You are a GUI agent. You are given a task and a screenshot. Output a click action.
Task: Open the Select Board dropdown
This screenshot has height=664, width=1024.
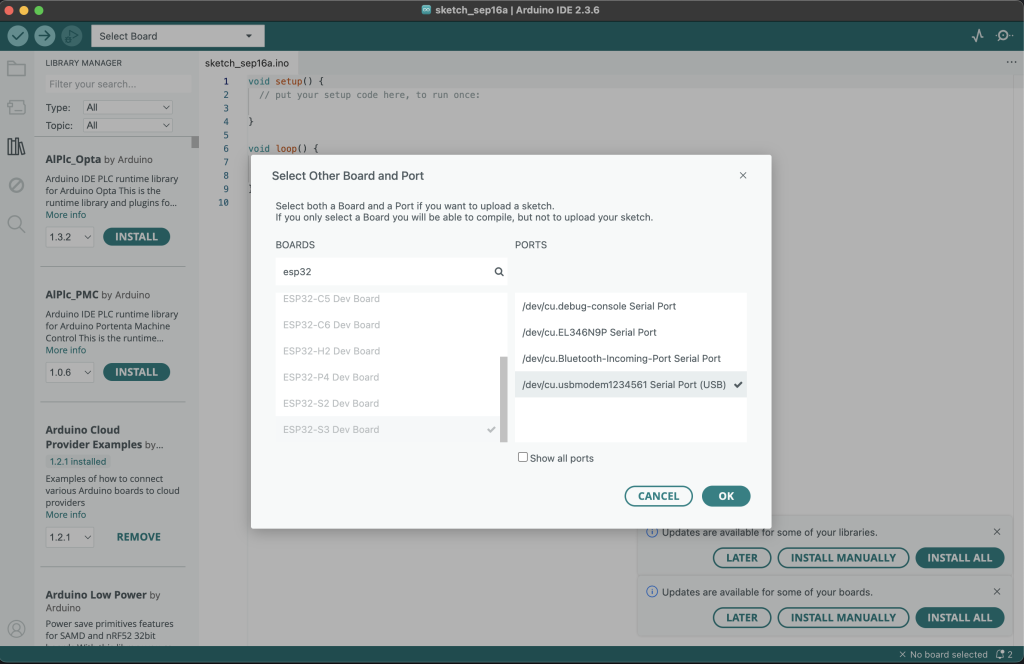[x=178, y=36]
